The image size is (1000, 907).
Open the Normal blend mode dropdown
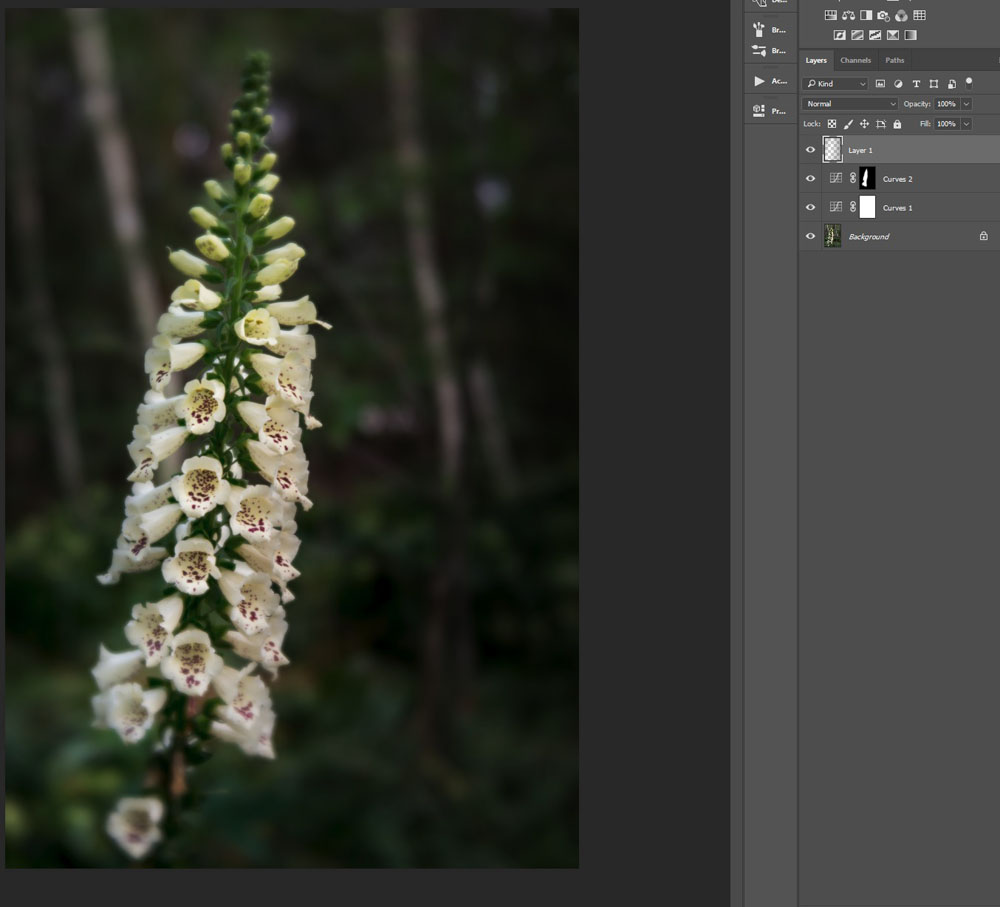(851, 104)
